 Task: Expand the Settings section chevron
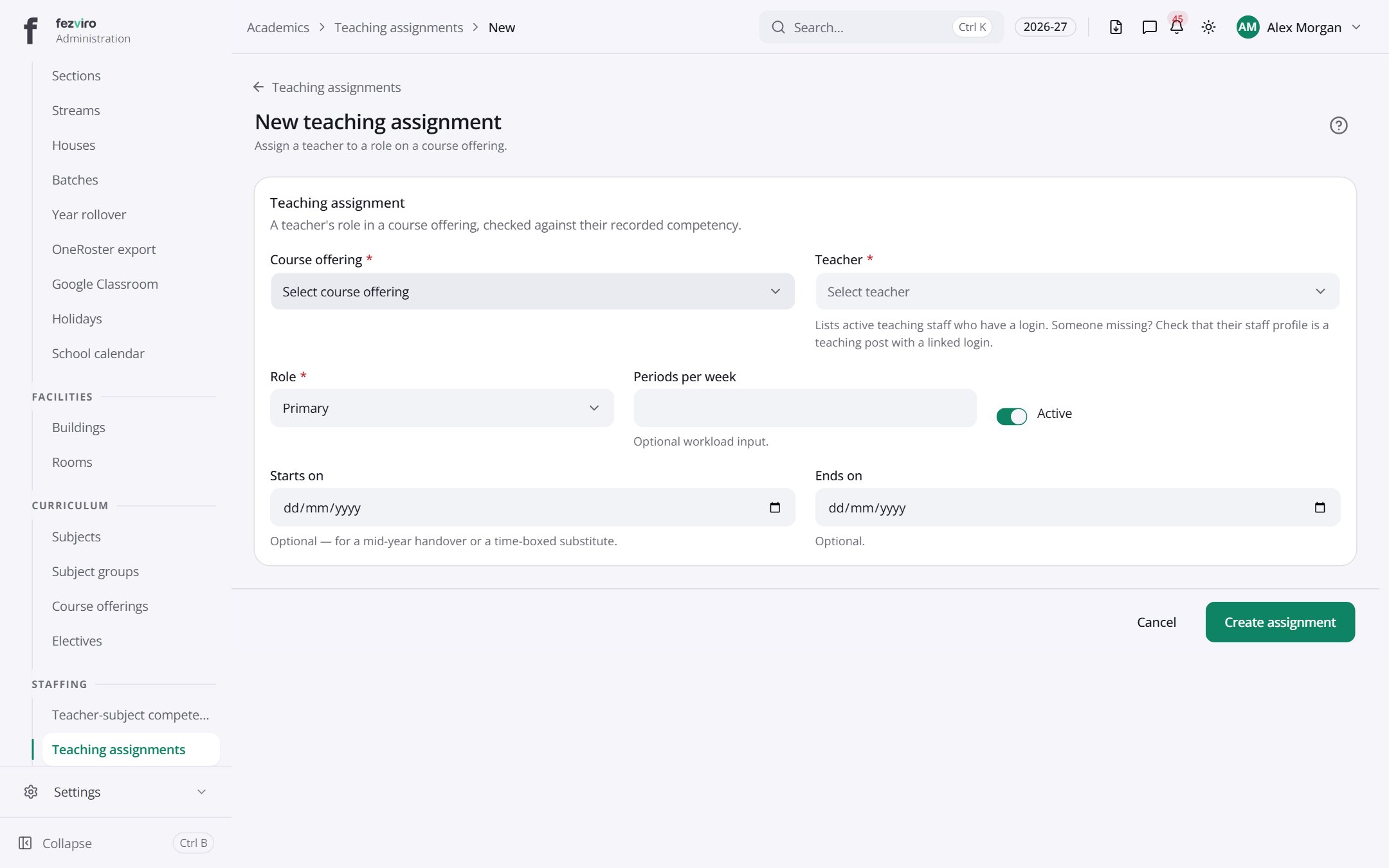[x=201, y=791]
